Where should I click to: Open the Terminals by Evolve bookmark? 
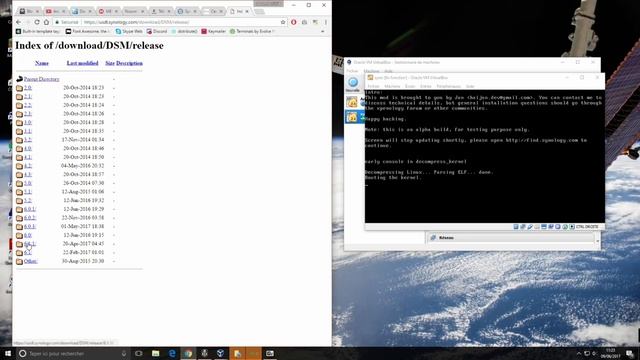tap(252, 31)
